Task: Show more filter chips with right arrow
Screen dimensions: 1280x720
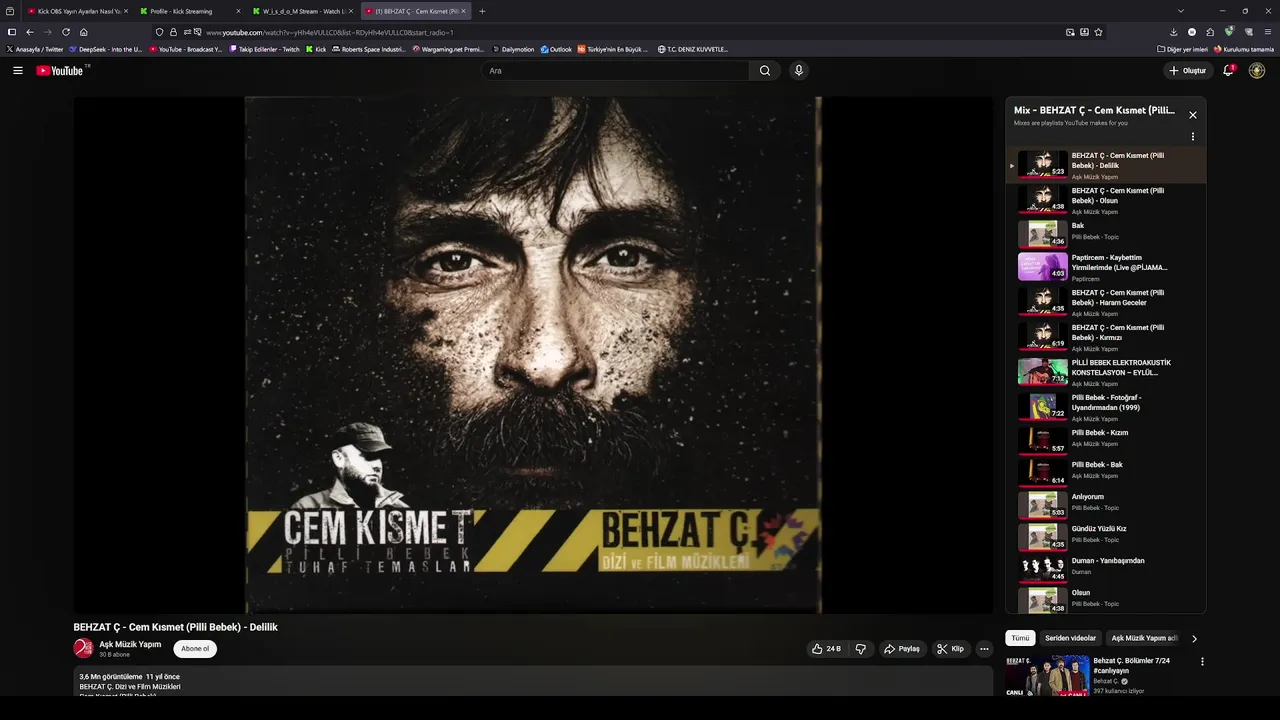Action: (1194, 639)
